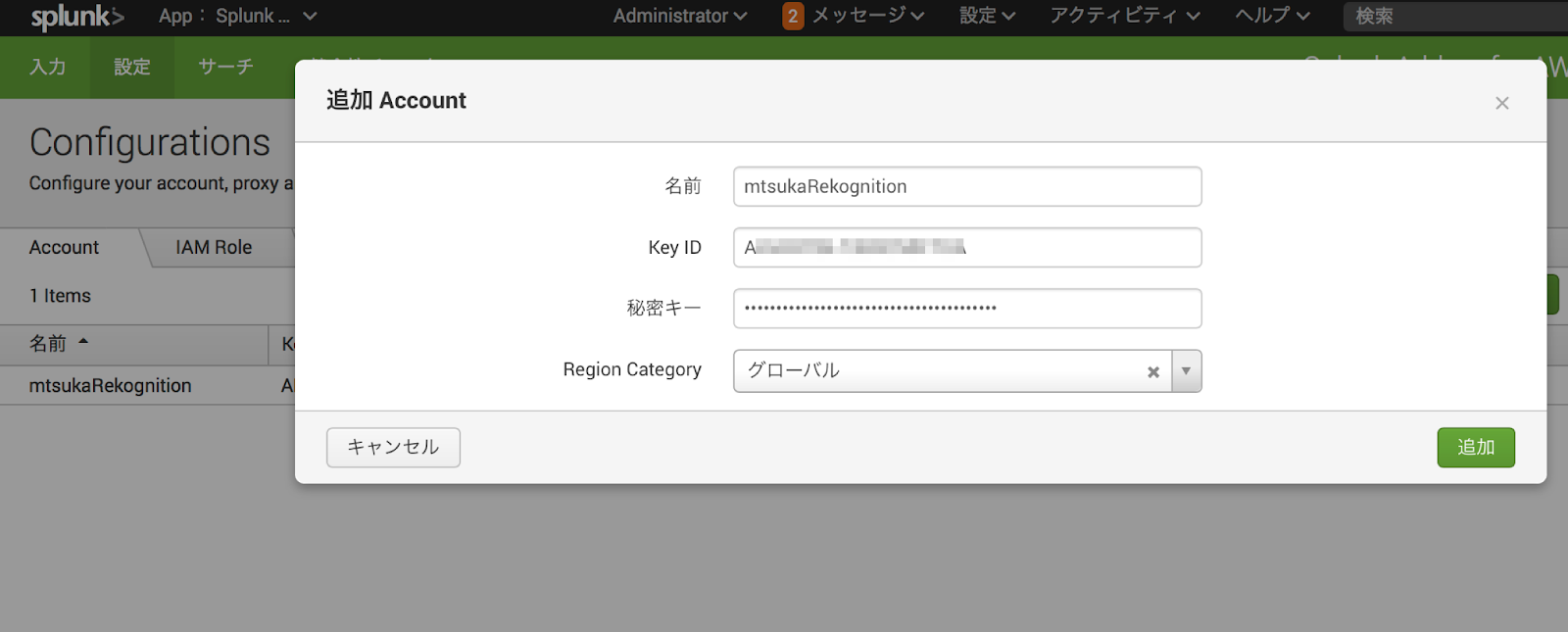Focus the 名前 input field

coord(966,186)
